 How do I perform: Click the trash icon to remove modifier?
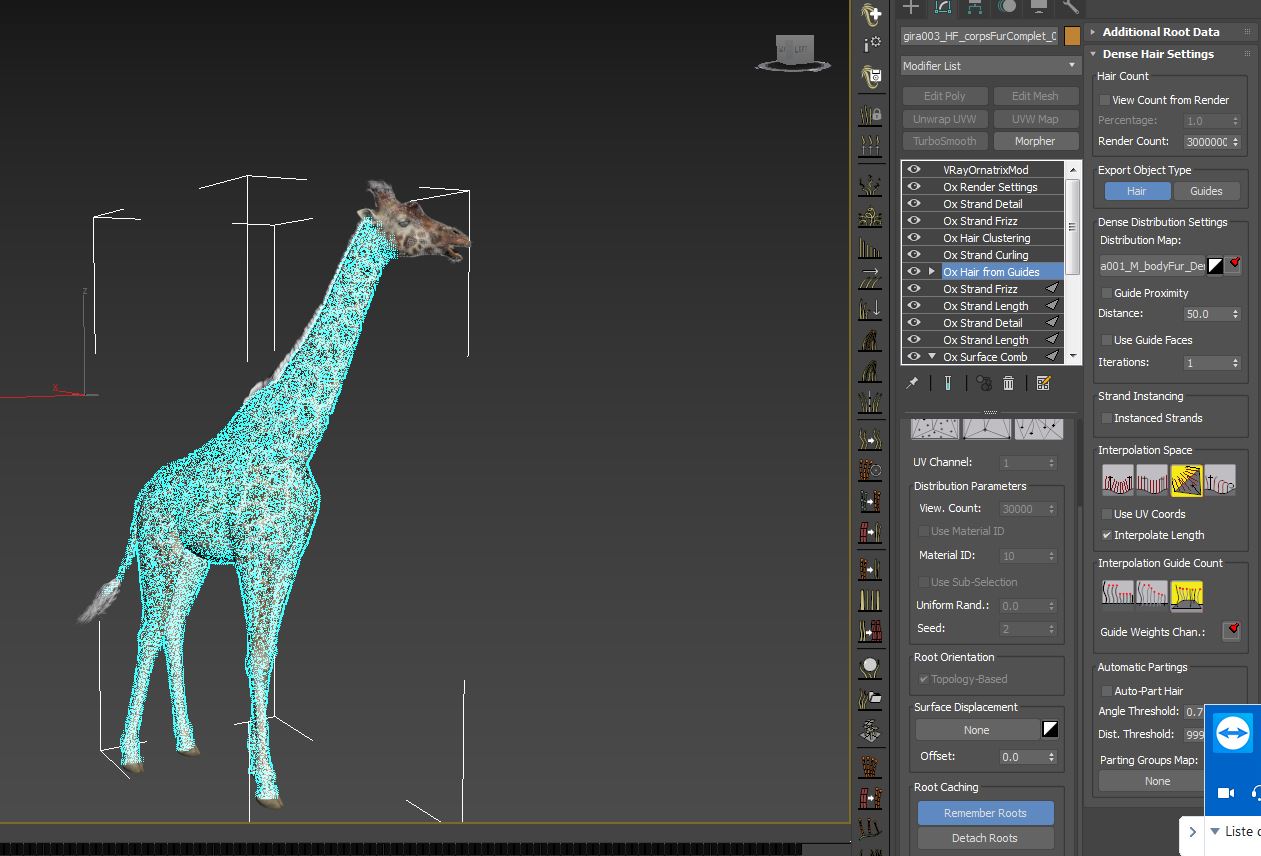tap(1009, 383)
